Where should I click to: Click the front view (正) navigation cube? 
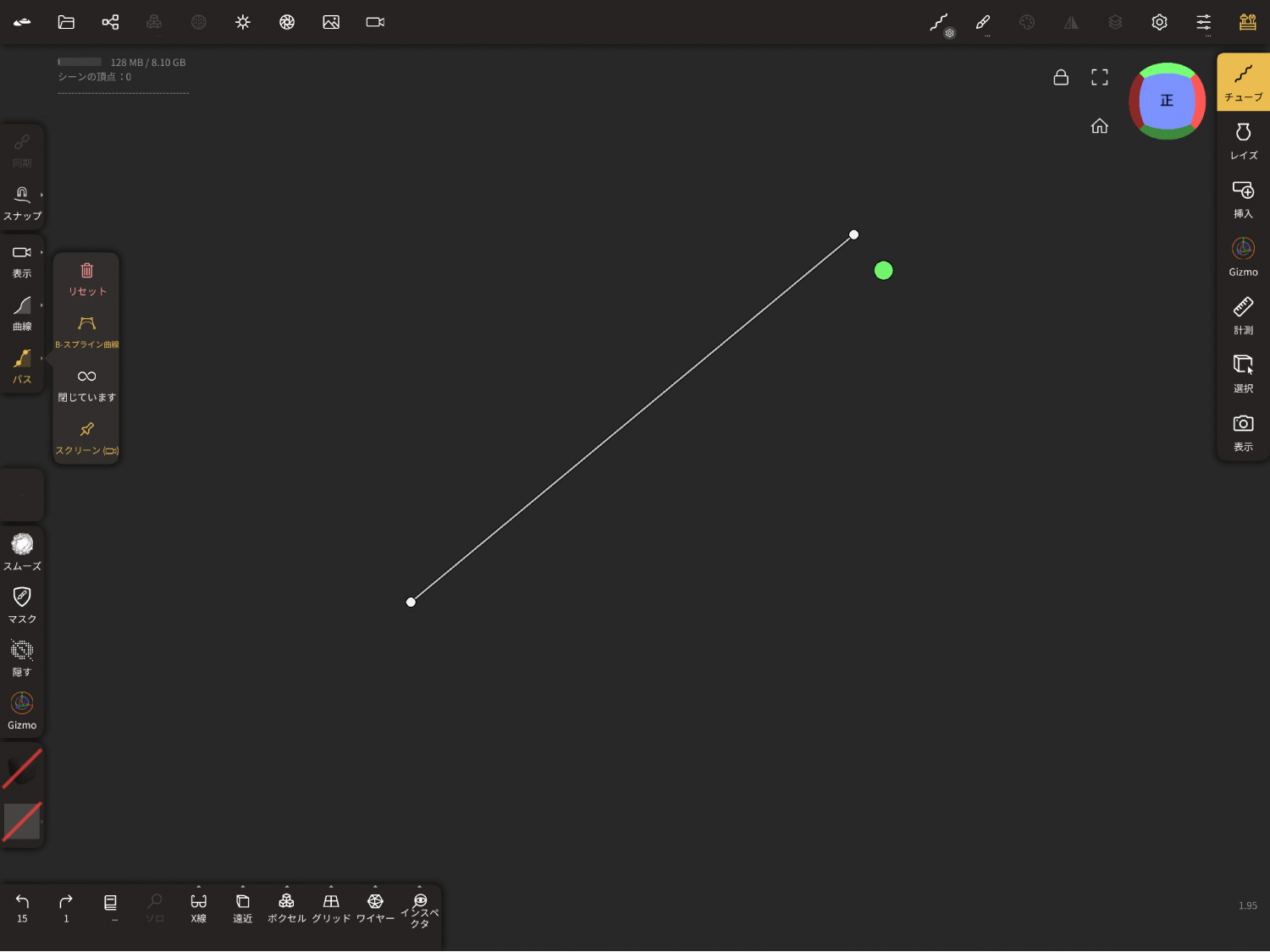pos(1167,101)
